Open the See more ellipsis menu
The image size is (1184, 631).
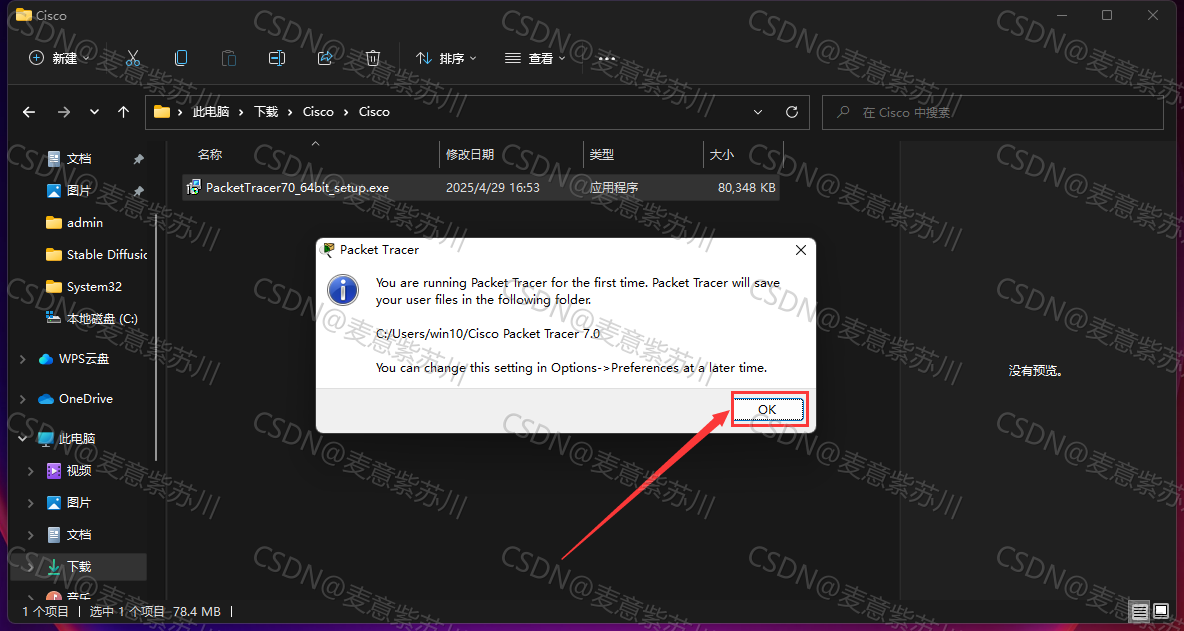606,58
